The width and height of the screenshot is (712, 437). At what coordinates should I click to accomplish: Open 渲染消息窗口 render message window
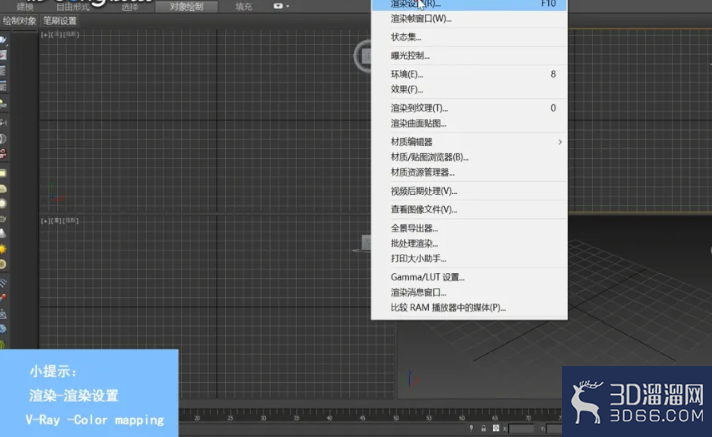(x=470, y=293)
